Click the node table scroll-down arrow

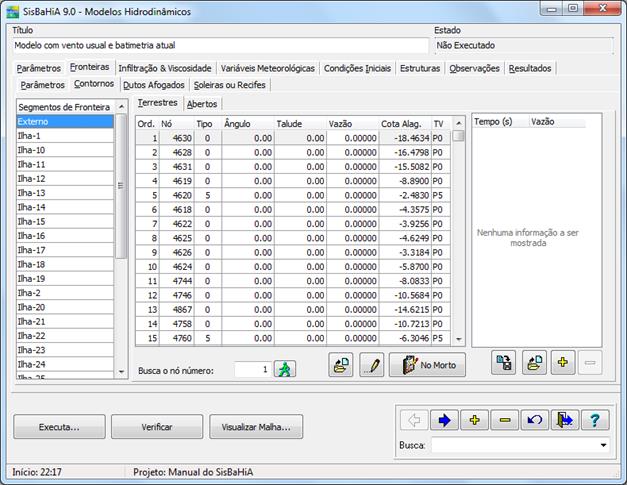point(459,339)
